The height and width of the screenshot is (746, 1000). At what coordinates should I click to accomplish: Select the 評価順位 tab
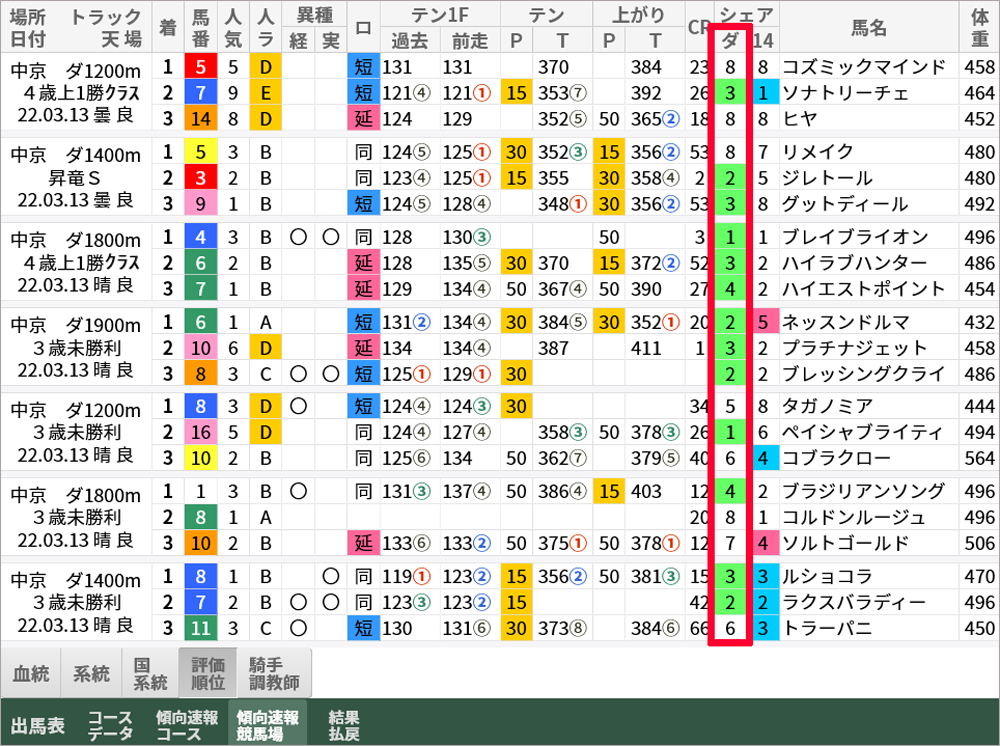pyautogui.click(x=208, y=673)
